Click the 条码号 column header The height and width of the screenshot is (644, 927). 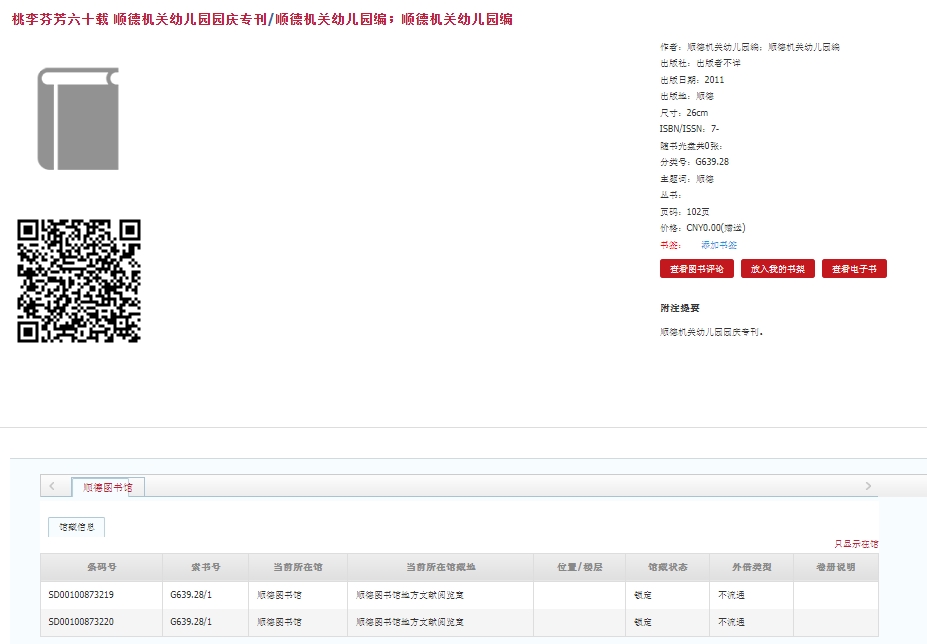tap(101, 567)
